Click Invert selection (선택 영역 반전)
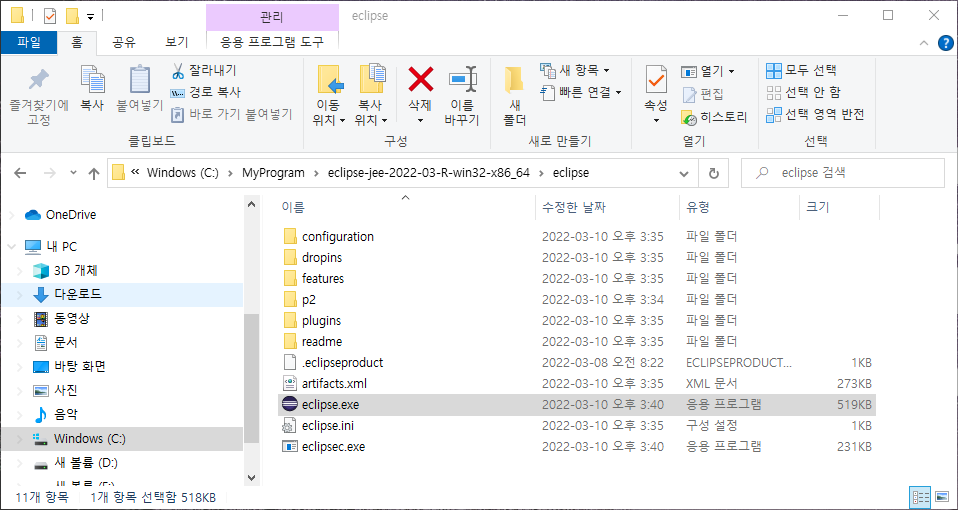958x510 pixels. (x=815, y=114)
